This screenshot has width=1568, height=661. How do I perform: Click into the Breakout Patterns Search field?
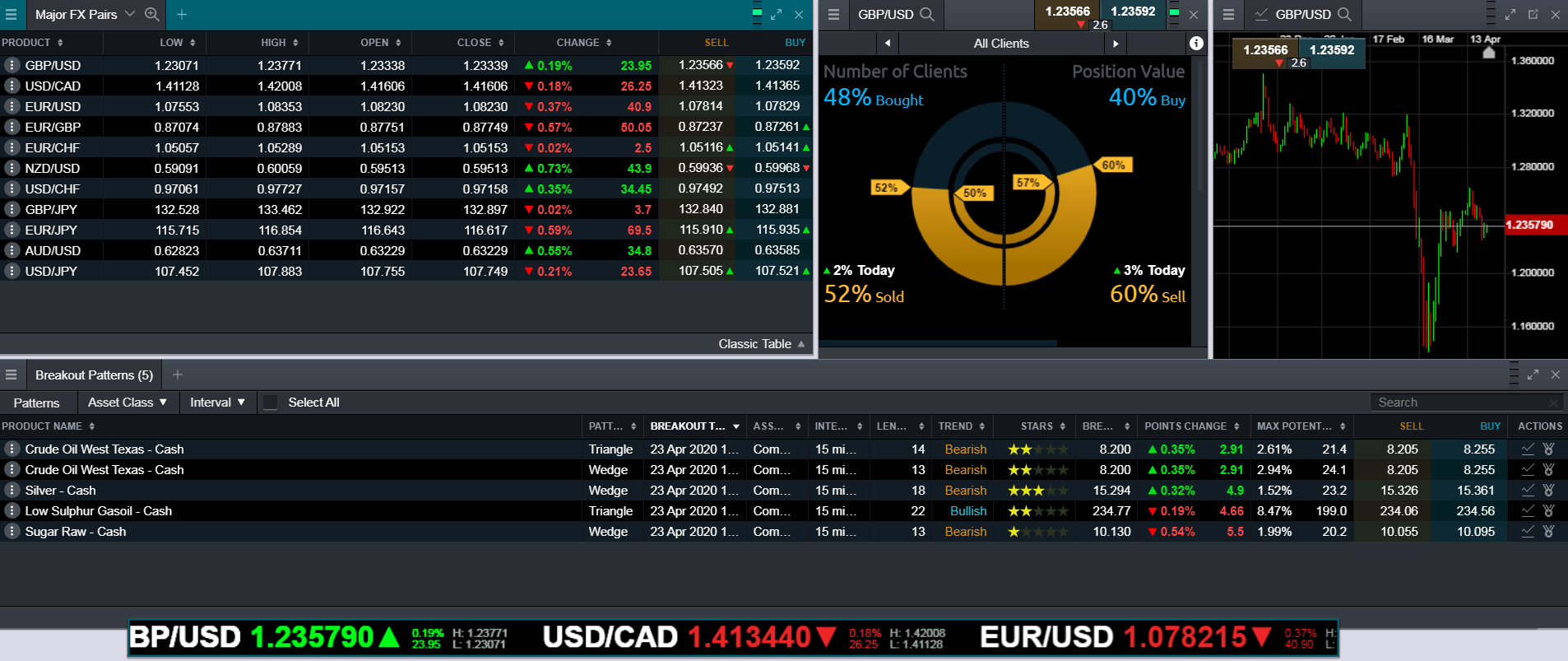1466,403
